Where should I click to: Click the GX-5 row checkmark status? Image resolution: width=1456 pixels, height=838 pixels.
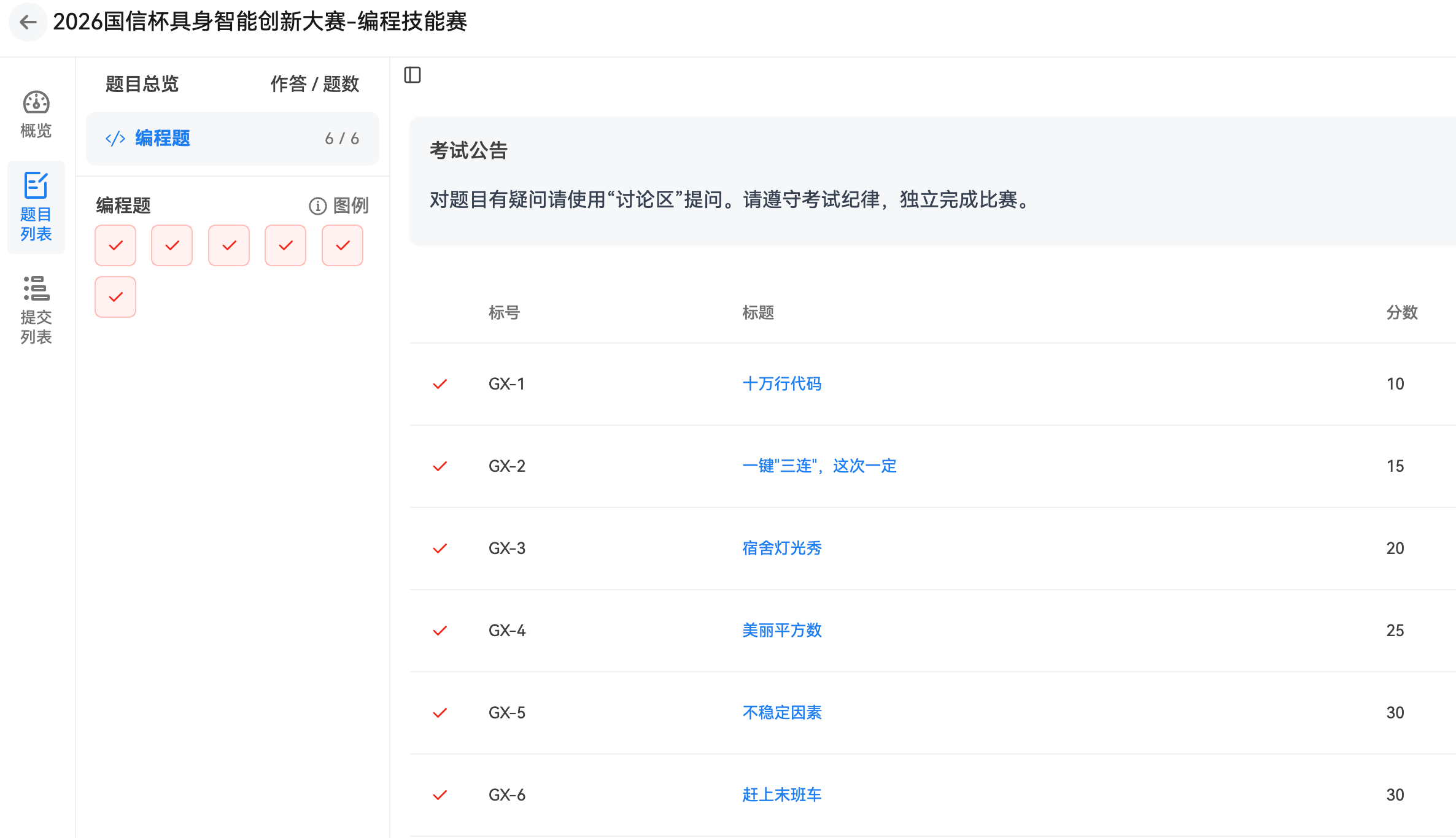coord(440,713)
